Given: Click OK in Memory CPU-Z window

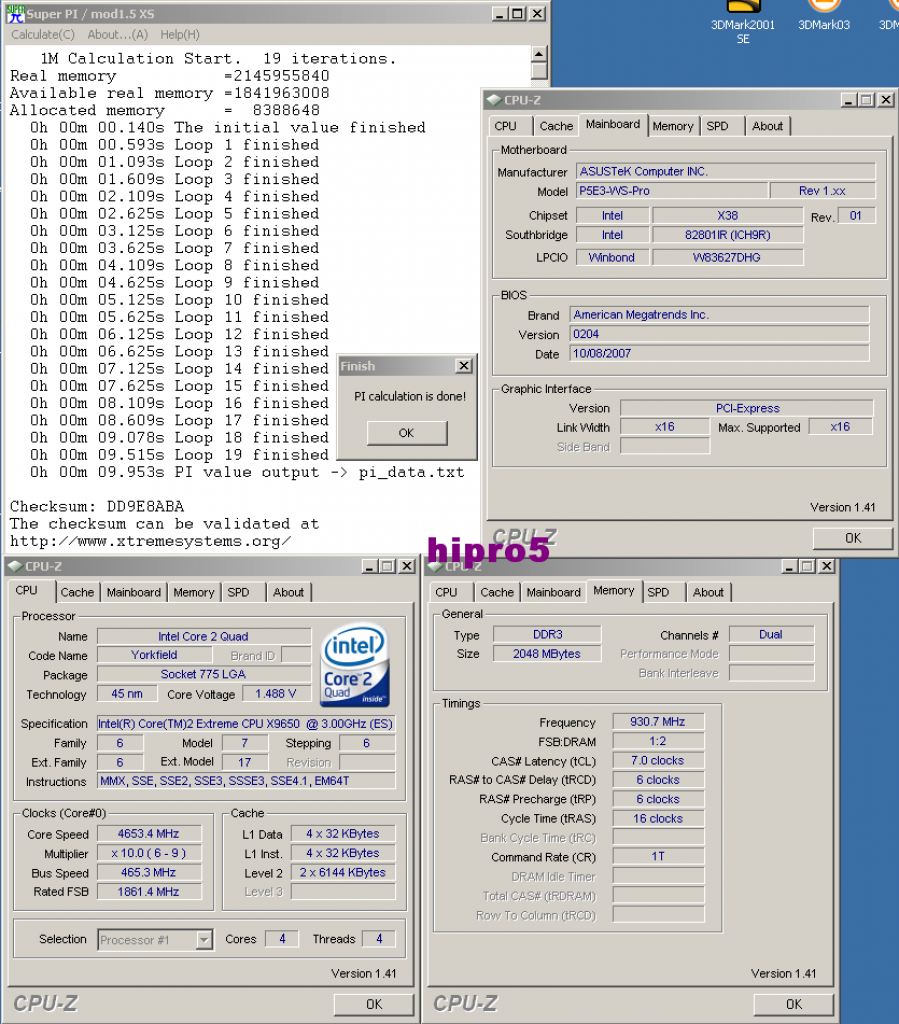Looking at the screenshot, I should [794, 1004].
